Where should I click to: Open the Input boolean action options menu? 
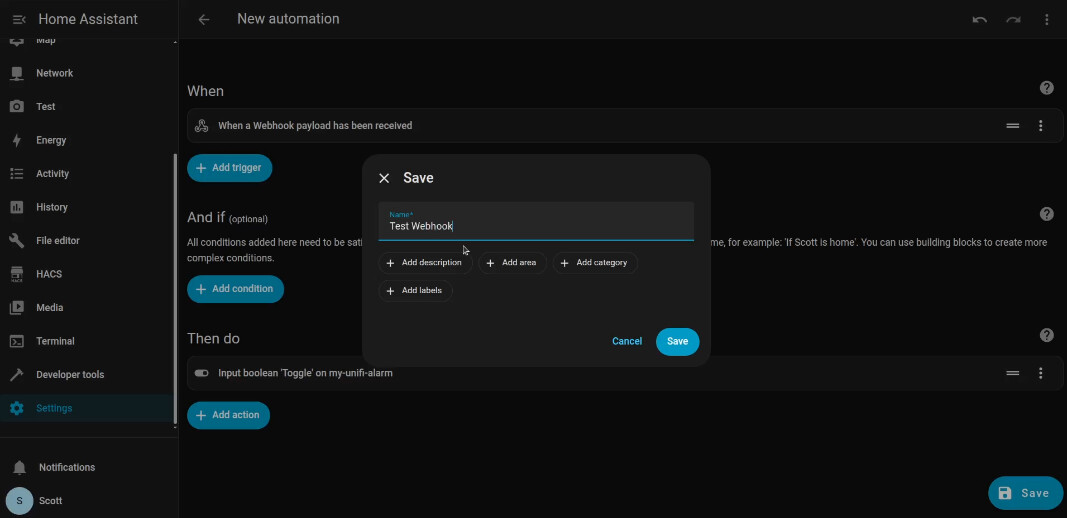pos(1040,373)
